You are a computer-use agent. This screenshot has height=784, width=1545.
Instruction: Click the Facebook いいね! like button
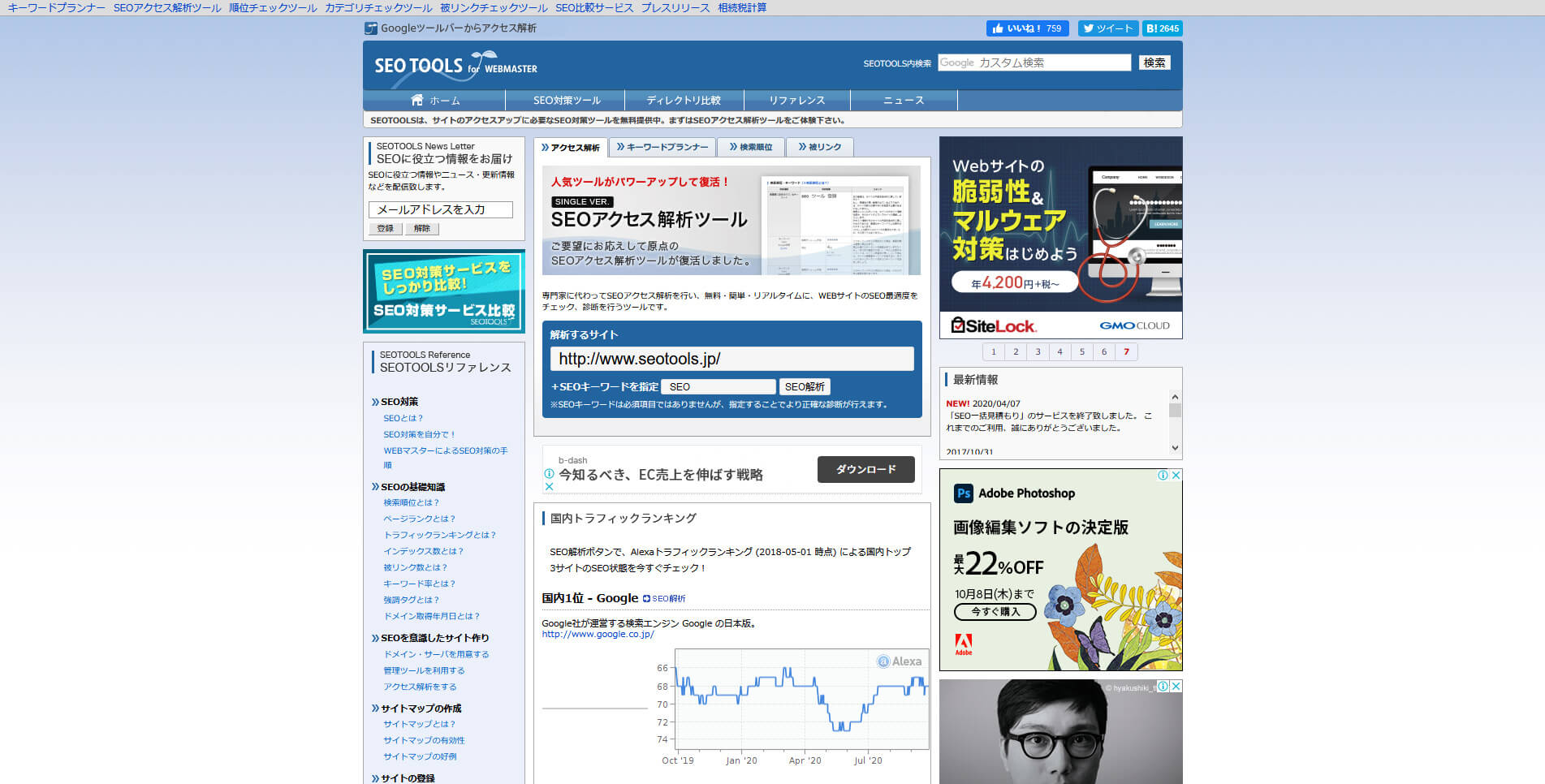coord(1027,28)
